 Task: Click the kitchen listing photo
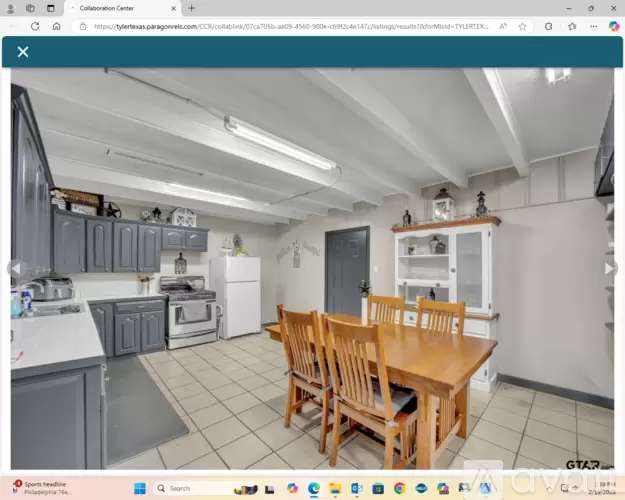(312, 268)
